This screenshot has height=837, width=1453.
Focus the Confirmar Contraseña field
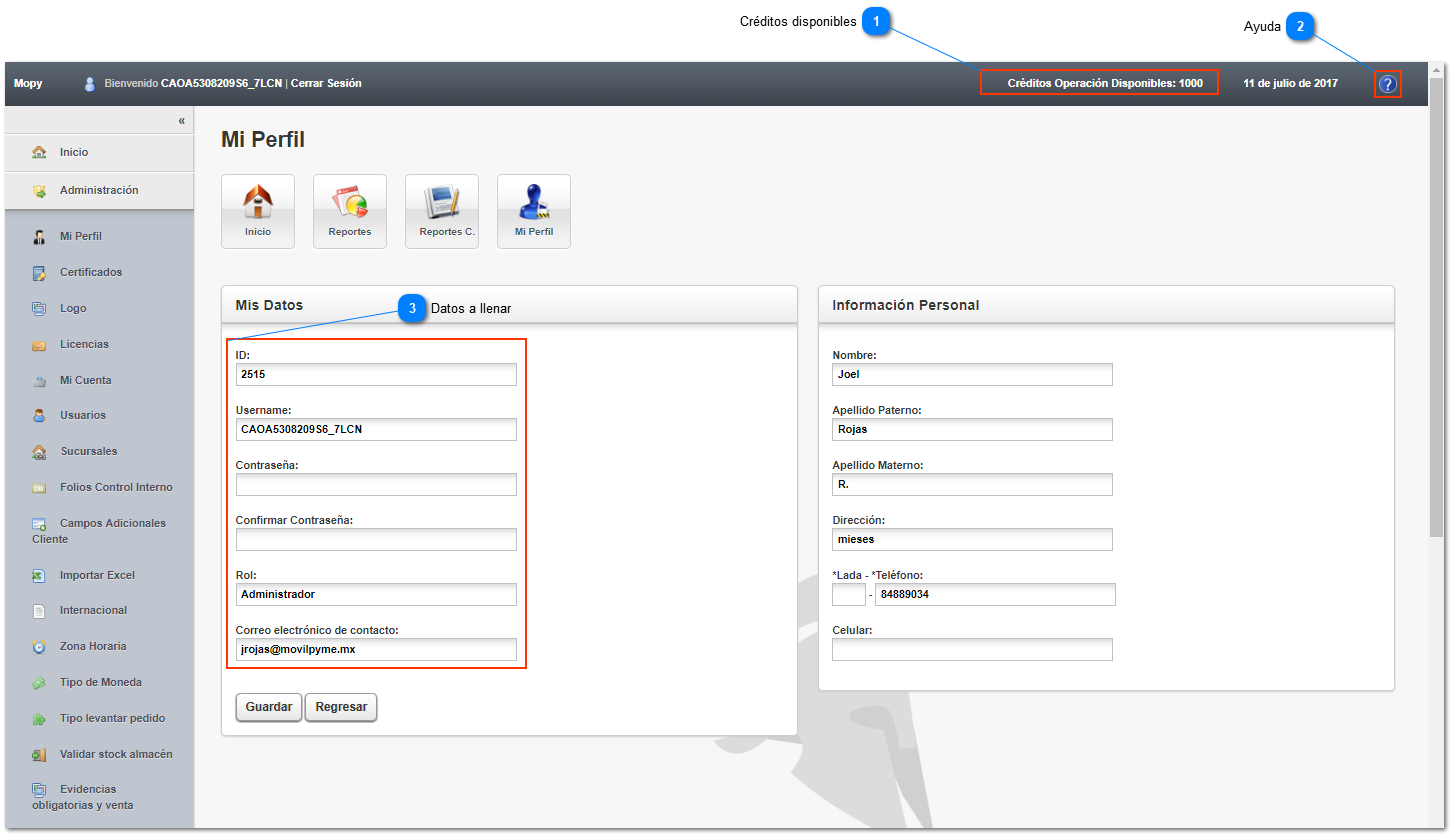point(376,540)
